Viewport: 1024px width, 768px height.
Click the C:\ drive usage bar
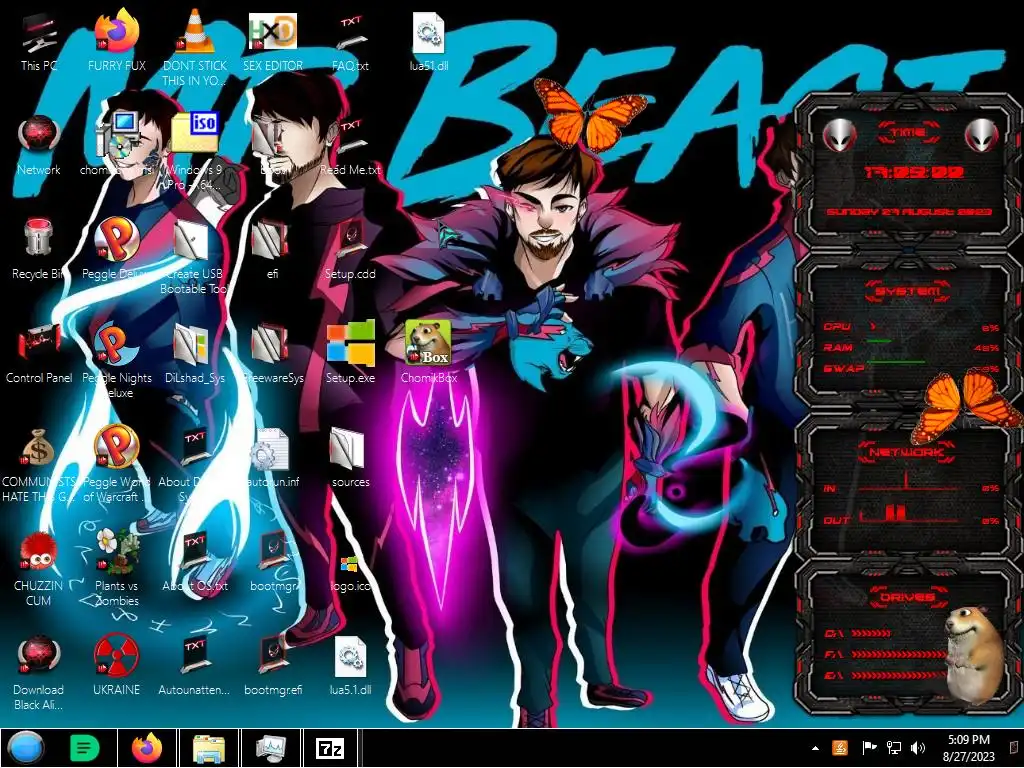pos(870,633)
